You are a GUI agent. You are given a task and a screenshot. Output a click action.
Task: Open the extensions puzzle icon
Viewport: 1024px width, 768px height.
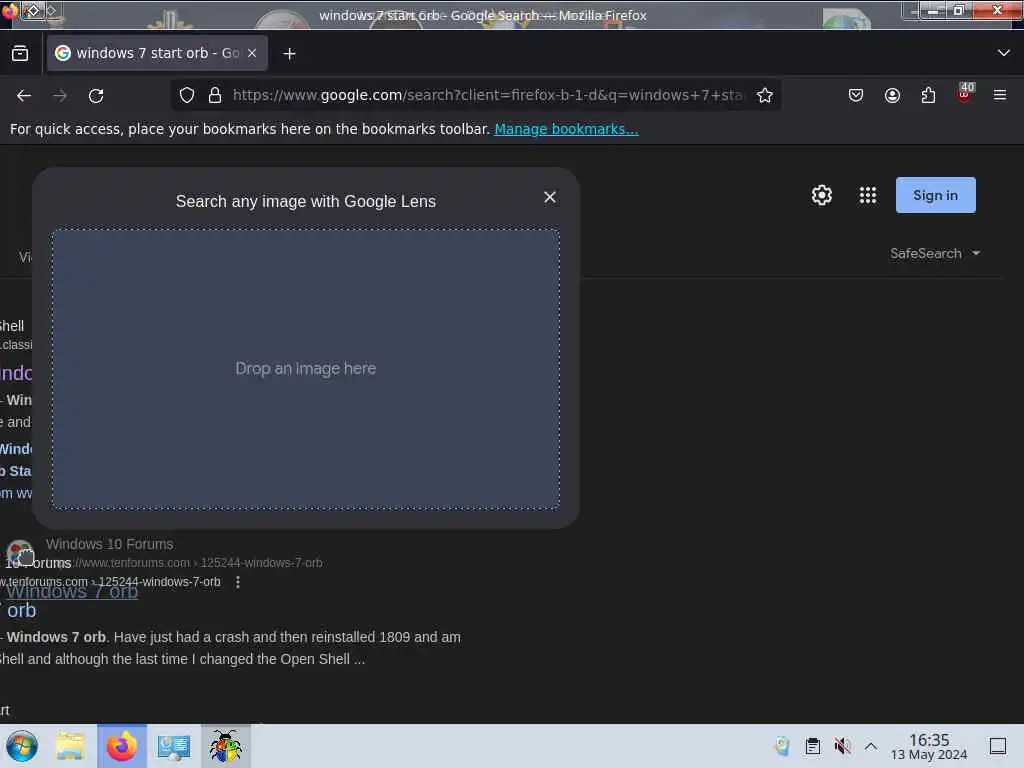[x=928, y=95]
